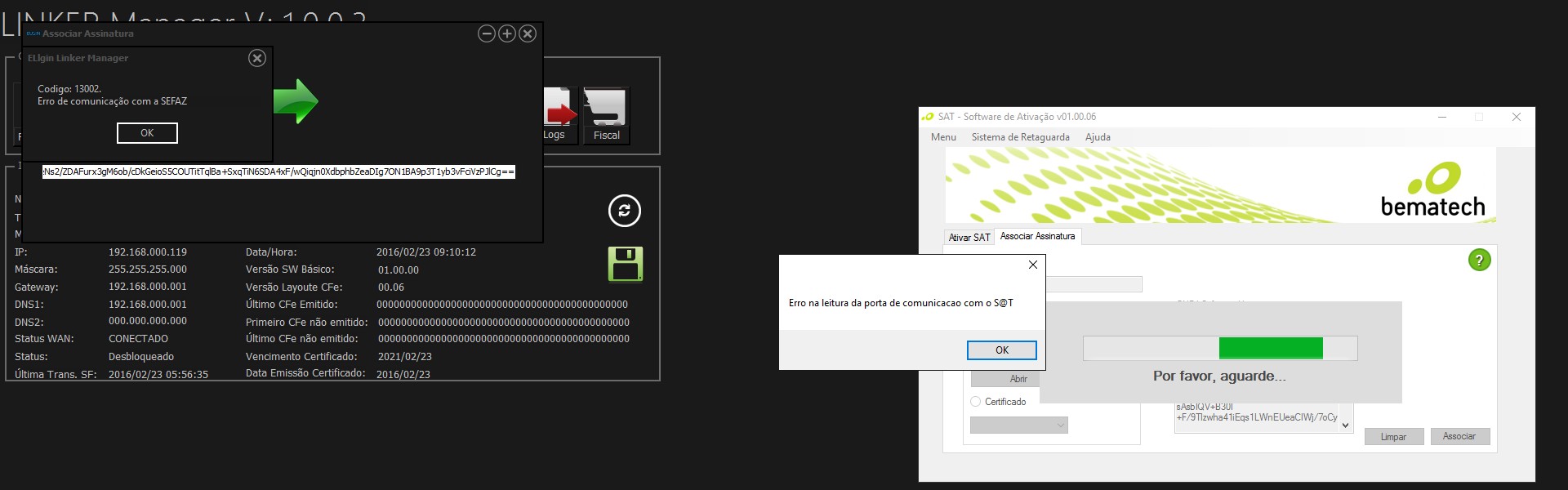Close the S@T communication port error dialog

coord(1033,265)
